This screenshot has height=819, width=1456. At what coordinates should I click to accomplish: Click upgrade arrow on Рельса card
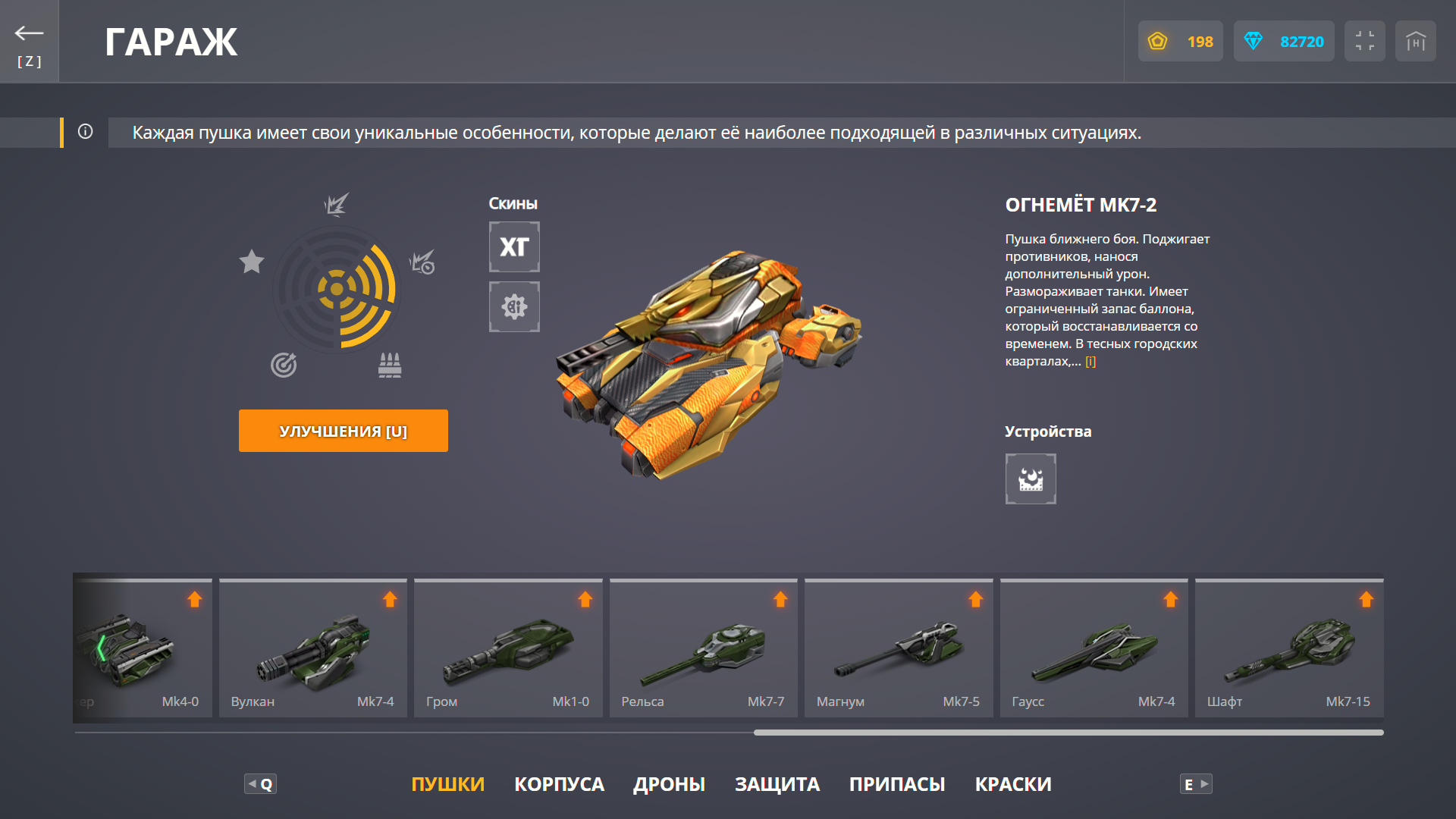(780, 599)
